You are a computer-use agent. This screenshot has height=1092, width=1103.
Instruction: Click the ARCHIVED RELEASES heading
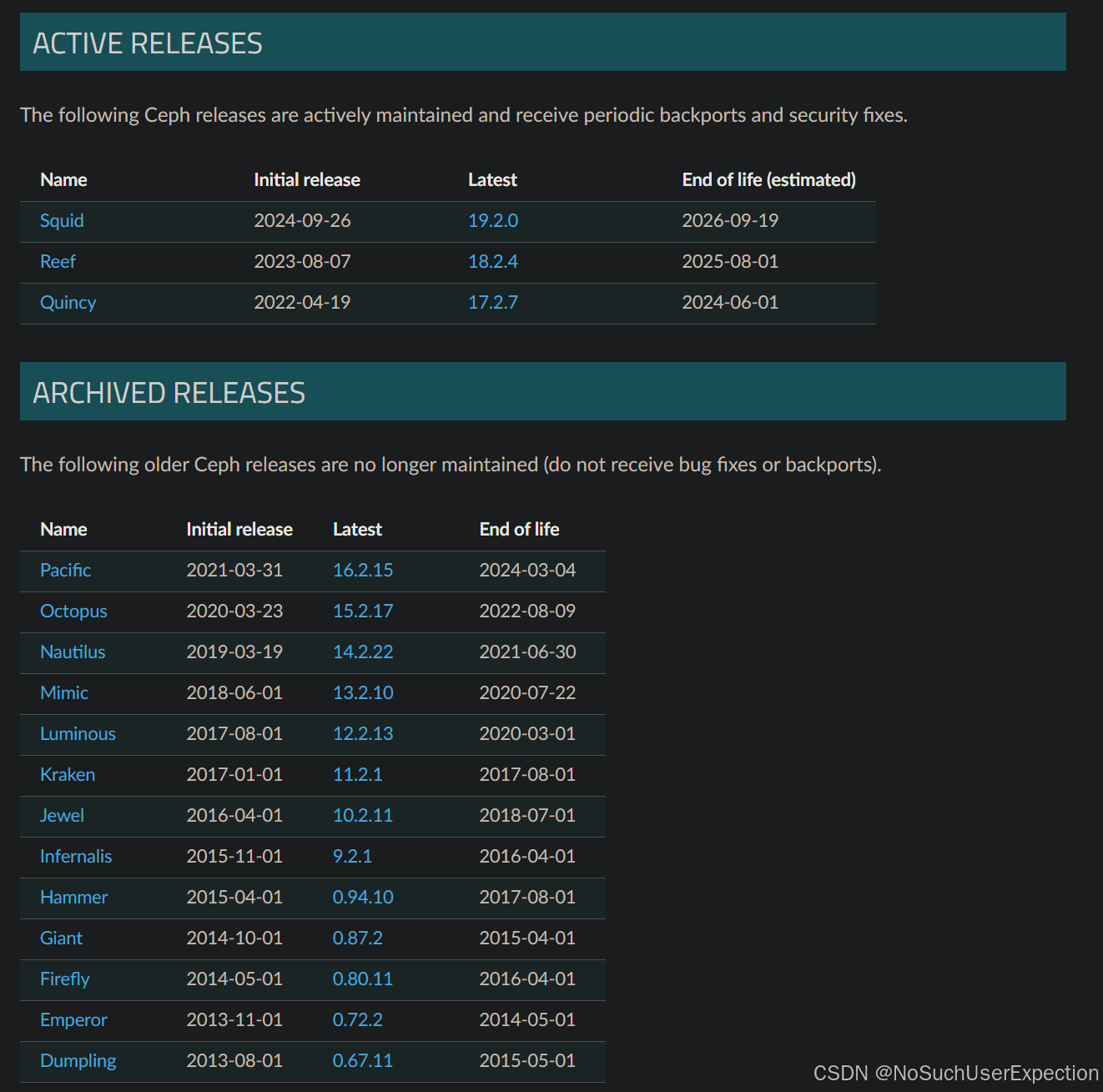pos(169,393)
